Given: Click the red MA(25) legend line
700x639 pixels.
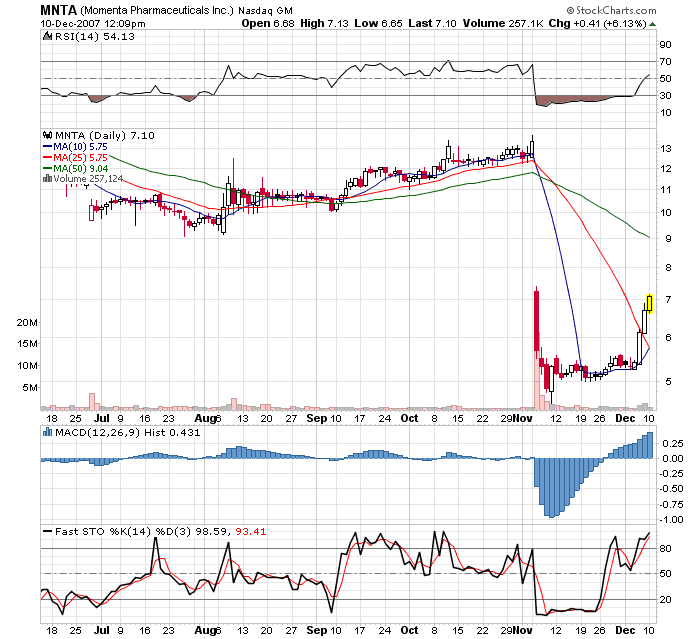Looking at the screenshot, I should 47,158.
